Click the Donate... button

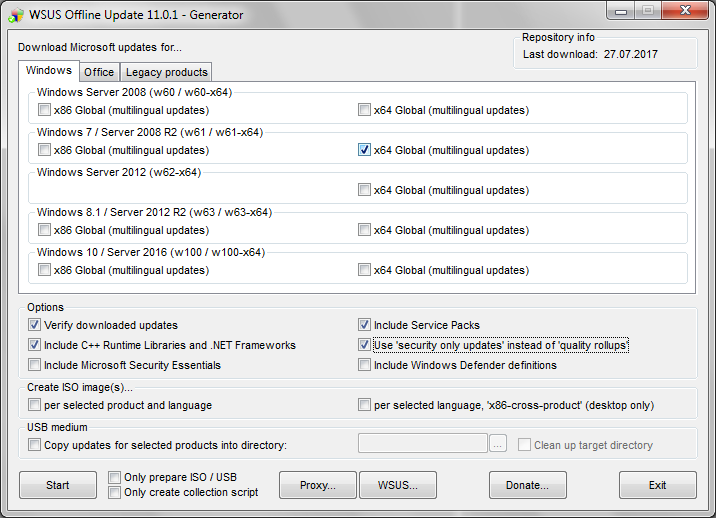coord(527,485)
